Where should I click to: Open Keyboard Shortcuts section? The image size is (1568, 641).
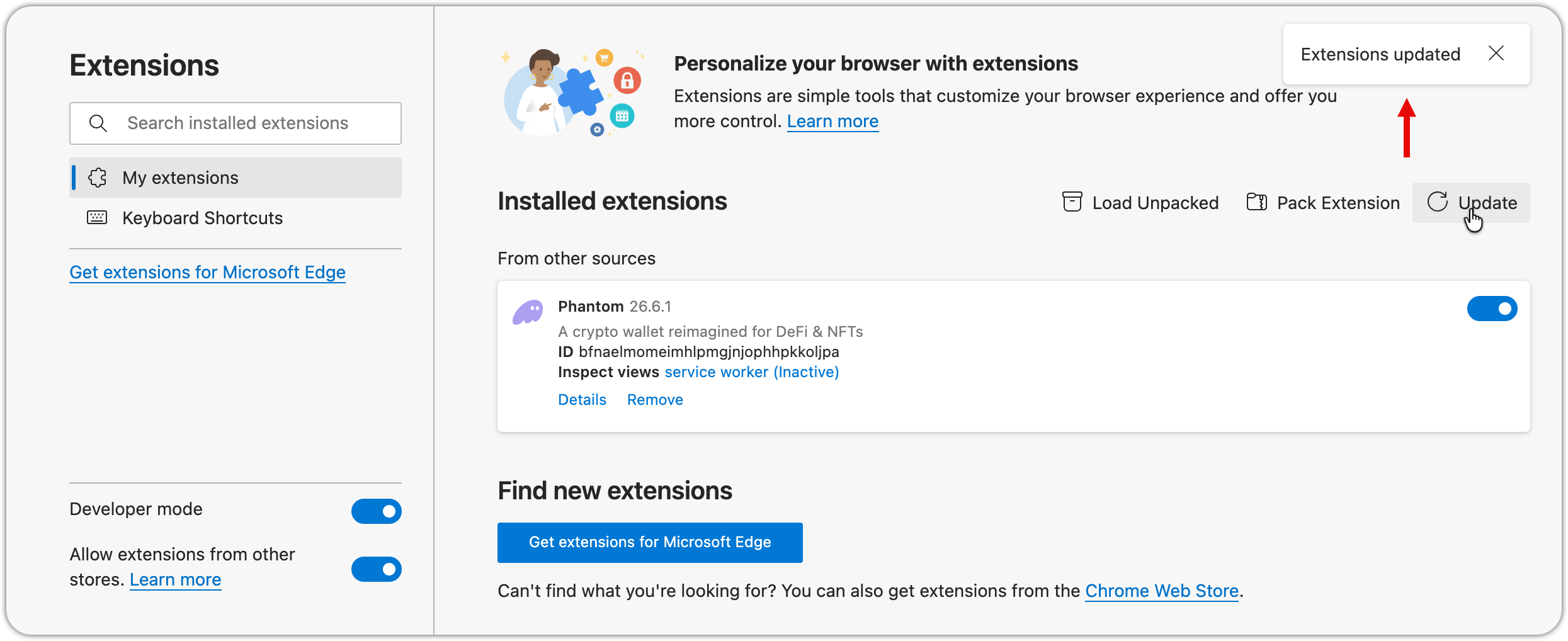coord(202,218)
